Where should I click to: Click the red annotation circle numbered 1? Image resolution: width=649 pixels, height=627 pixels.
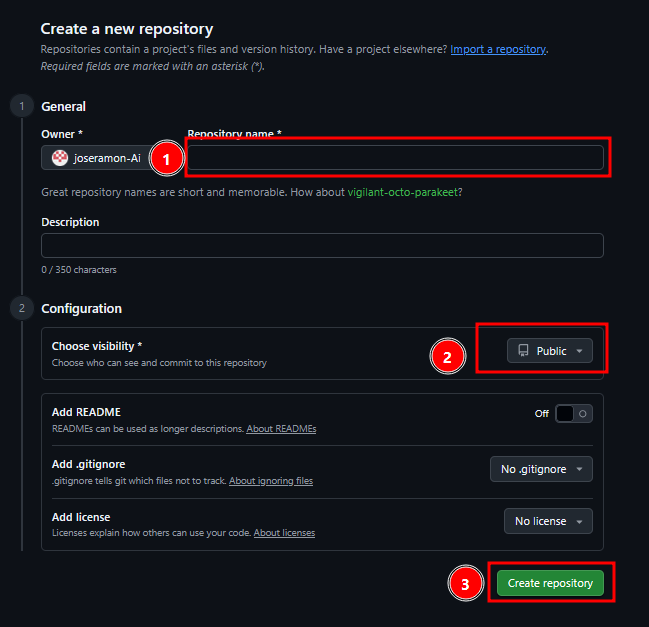[166, 158]
